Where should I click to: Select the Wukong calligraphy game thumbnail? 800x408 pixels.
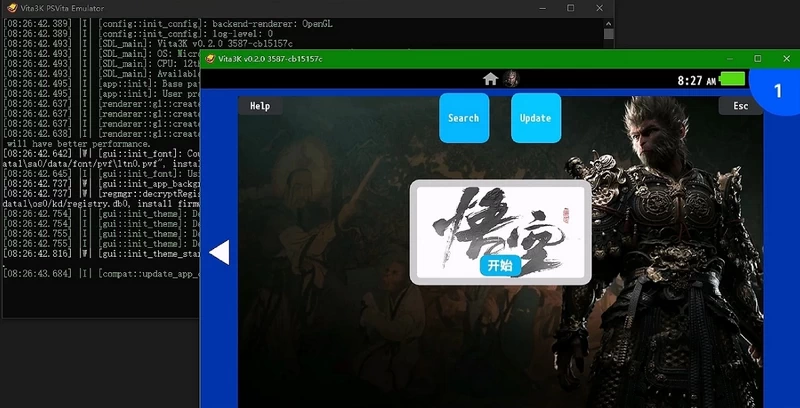click(501, 232)
